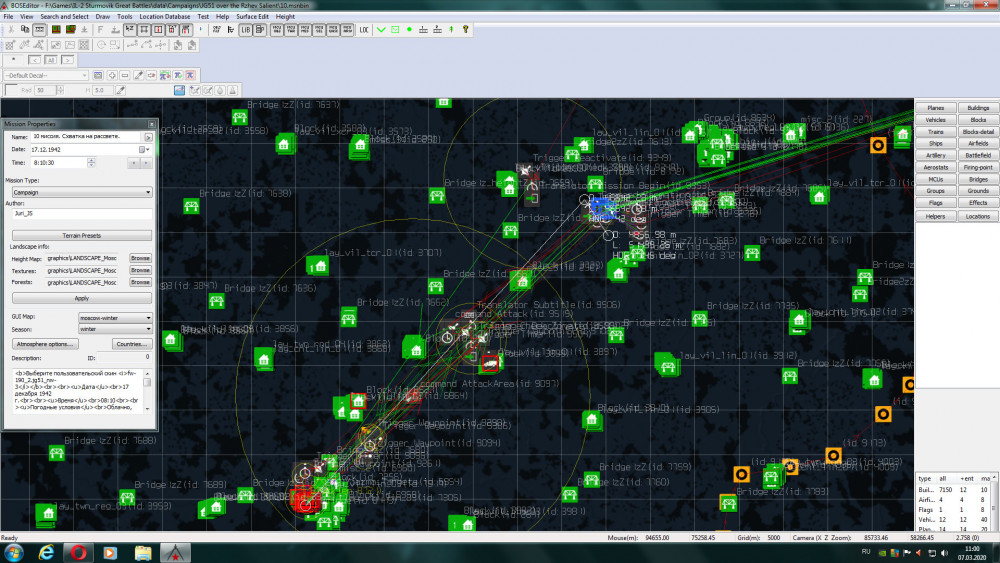Click the Terrain Presets button
This screenshot has height=563, width=1000.
click(82, 235)
